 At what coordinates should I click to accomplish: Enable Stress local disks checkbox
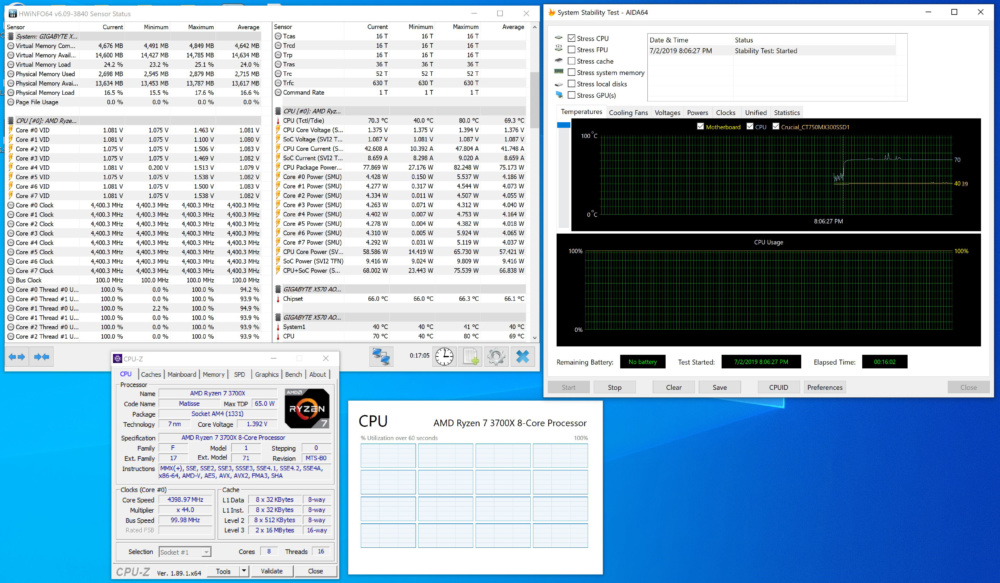(x=571, y=84)
